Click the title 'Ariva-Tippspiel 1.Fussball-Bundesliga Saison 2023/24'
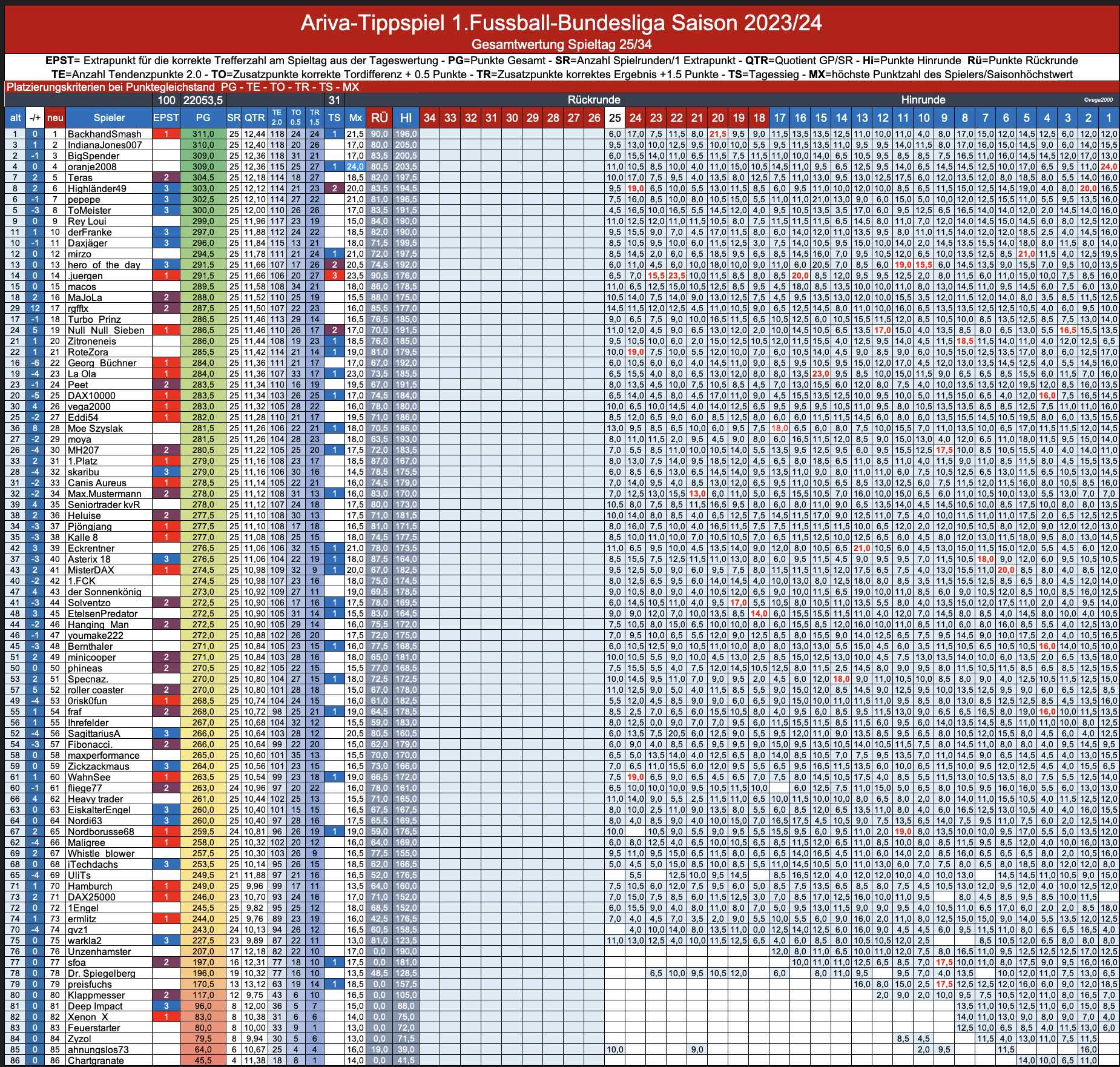The width and height of the screenshot is (1120, 1067). point(561,23)
